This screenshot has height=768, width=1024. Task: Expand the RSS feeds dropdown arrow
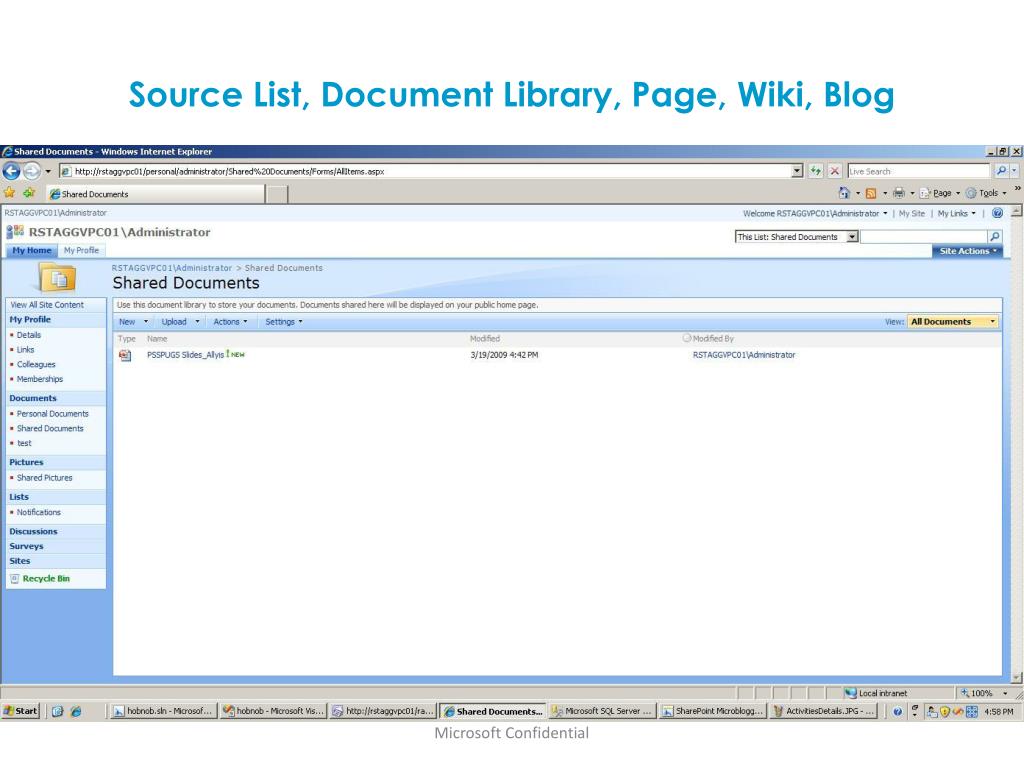pos(885,193)
